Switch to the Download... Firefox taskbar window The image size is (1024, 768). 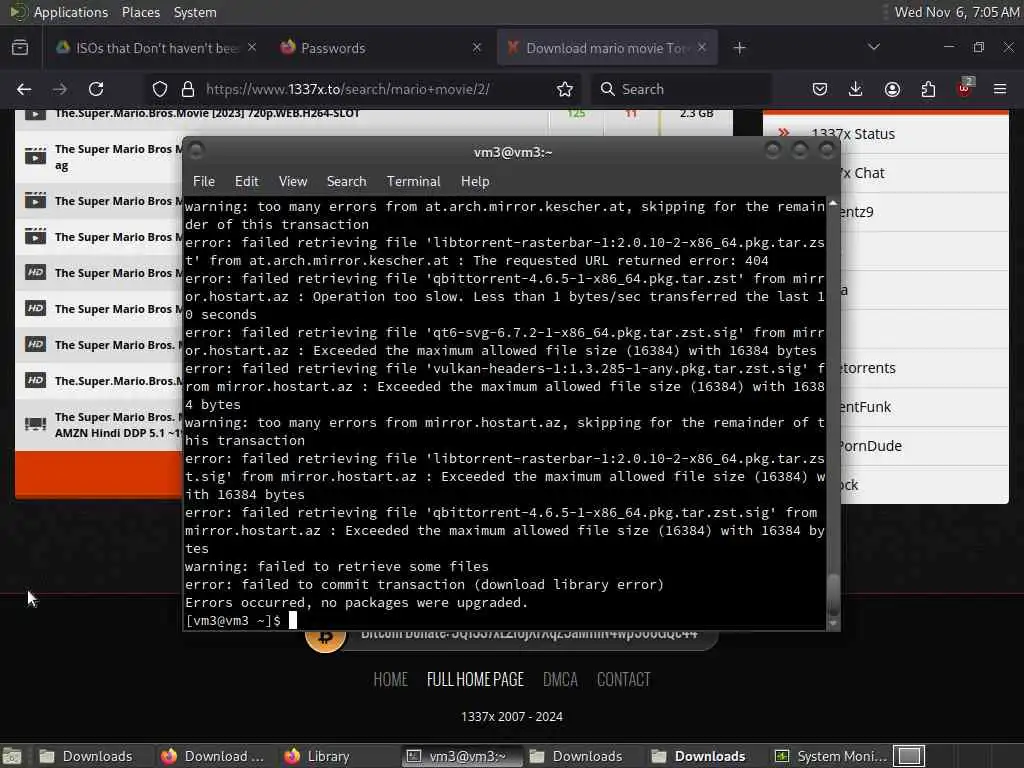tap(212, 756)
